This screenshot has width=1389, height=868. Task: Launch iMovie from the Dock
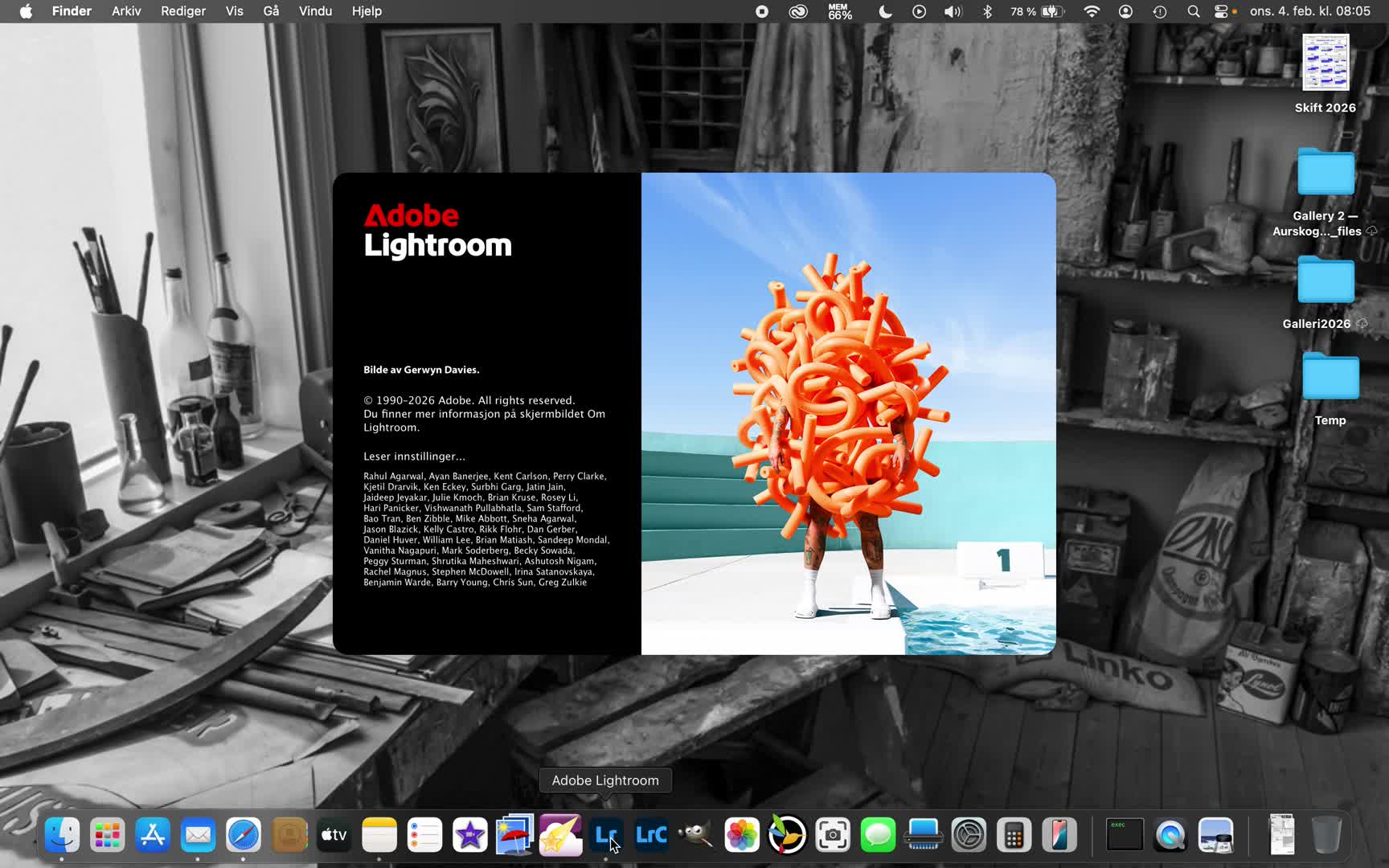(x=470, y=836)
